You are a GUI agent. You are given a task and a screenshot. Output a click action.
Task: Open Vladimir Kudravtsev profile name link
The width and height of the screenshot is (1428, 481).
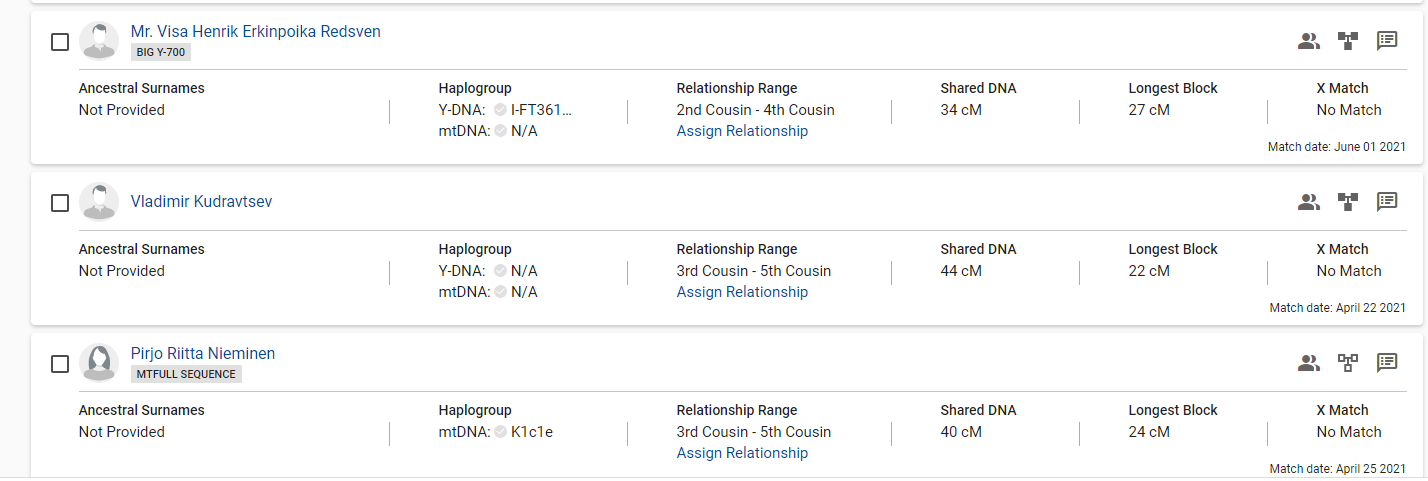201,202
